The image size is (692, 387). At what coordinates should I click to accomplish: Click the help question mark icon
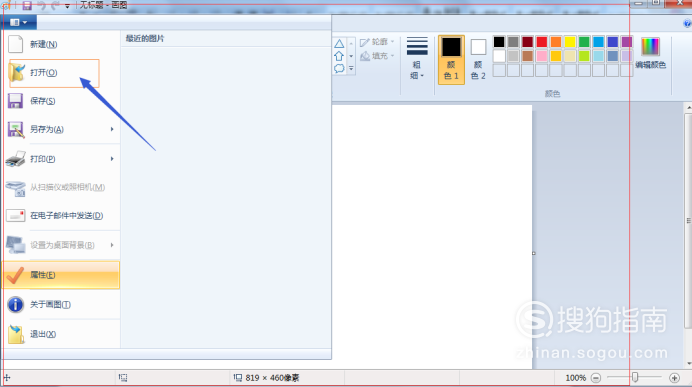687,23
